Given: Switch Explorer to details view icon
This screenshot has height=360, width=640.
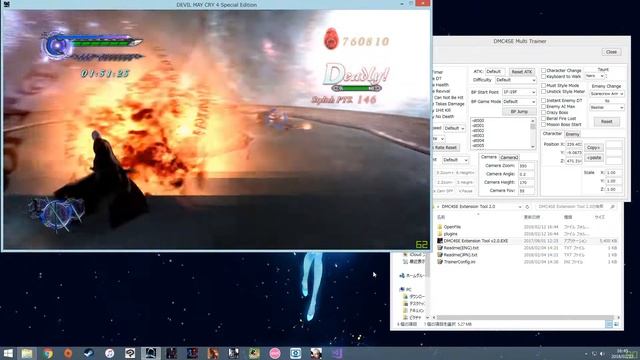Looking at the screenshot, I should click(609, 324).
